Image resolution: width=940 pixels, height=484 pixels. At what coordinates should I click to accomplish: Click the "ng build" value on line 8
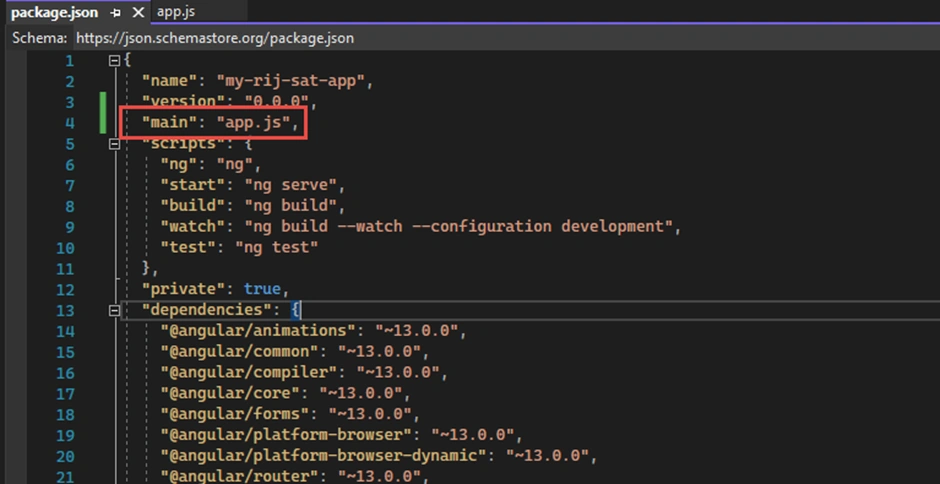(290, 206)
